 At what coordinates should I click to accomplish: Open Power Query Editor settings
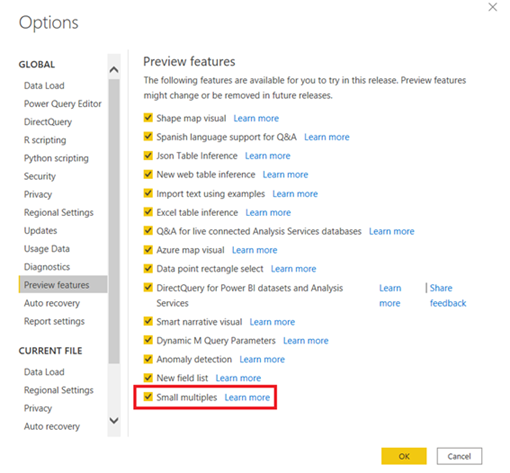tap(63, 104)
